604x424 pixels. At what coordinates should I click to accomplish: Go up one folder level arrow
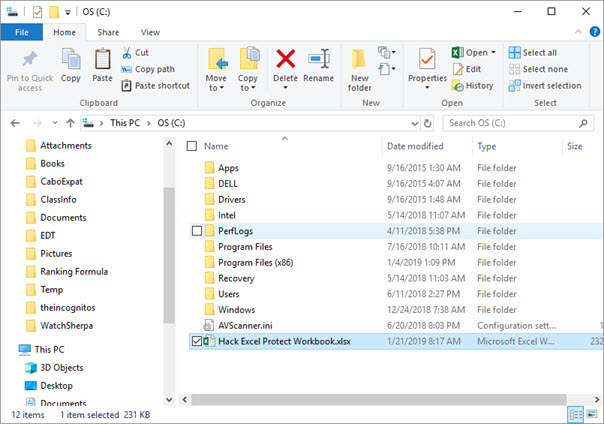[x=70, y=123]
